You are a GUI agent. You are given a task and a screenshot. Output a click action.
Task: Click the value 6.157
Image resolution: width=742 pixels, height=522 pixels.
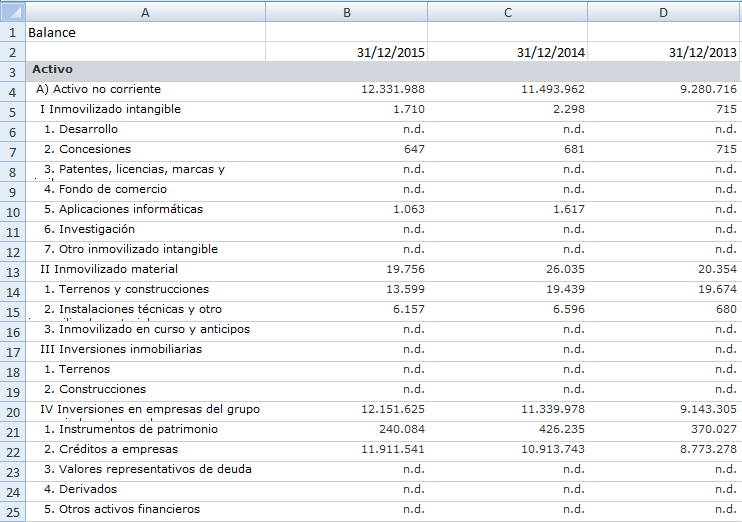409,309
